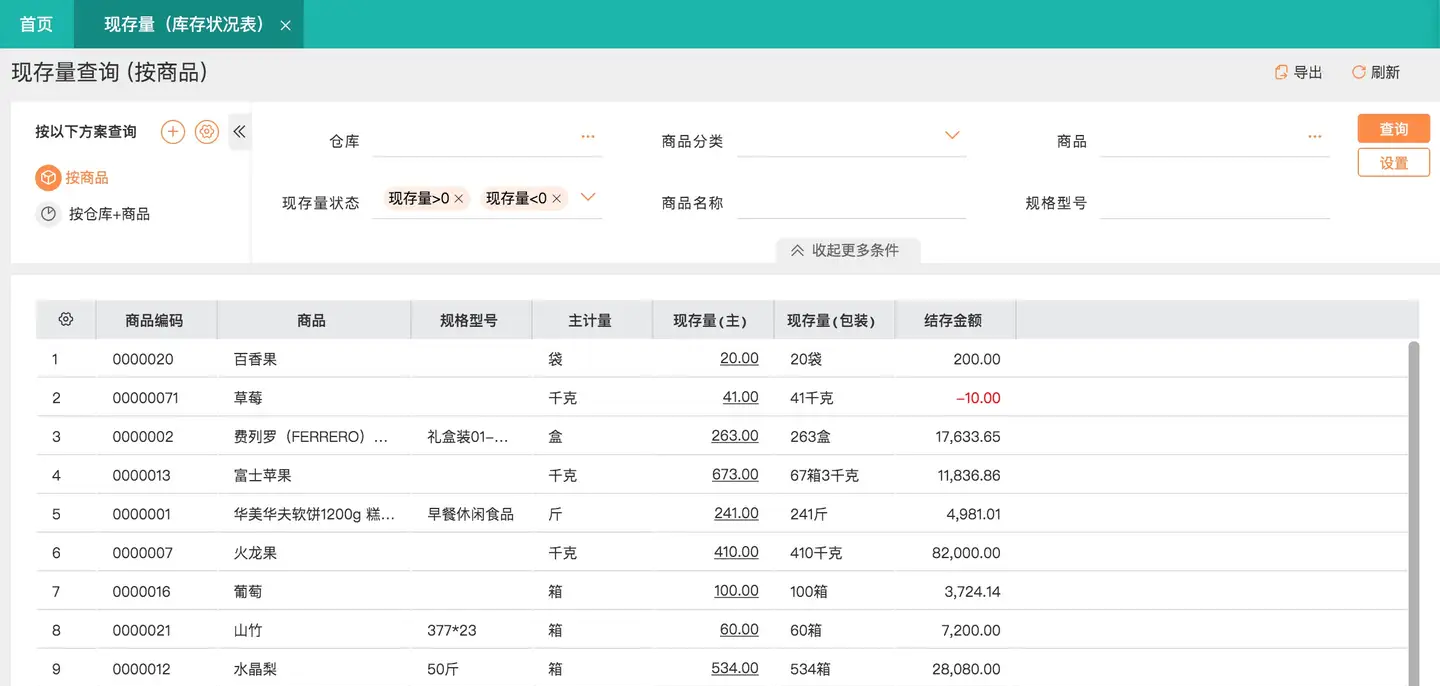1440x686 pixels.
Task: Click the add query scheme plus icon
Action: (173, 132)
